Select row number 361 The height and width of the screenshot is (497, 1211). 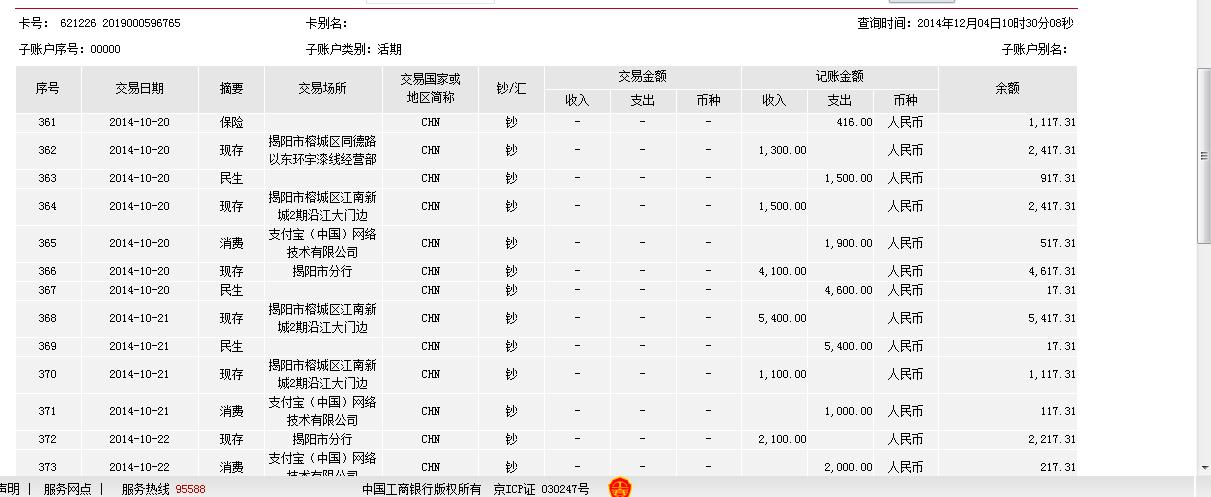point(48,122)
